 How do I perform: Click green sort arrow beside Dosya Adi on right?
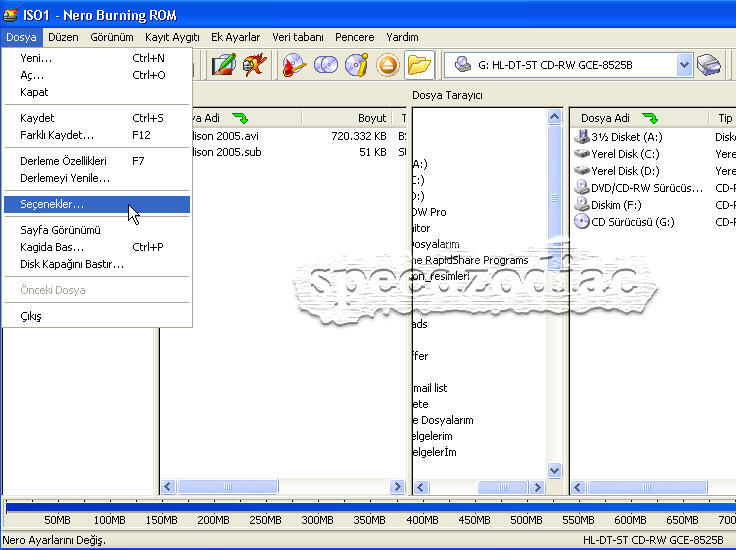(651, 118)
